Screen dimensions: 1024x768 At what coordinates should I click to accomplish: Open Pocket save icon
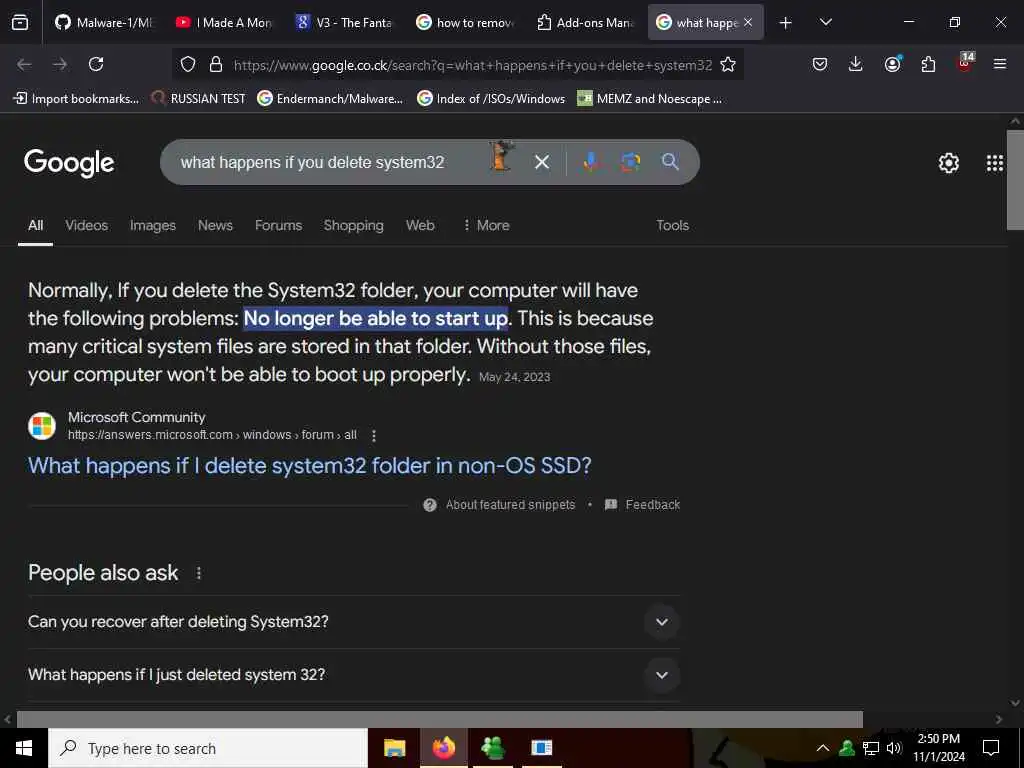coord(820,64)
